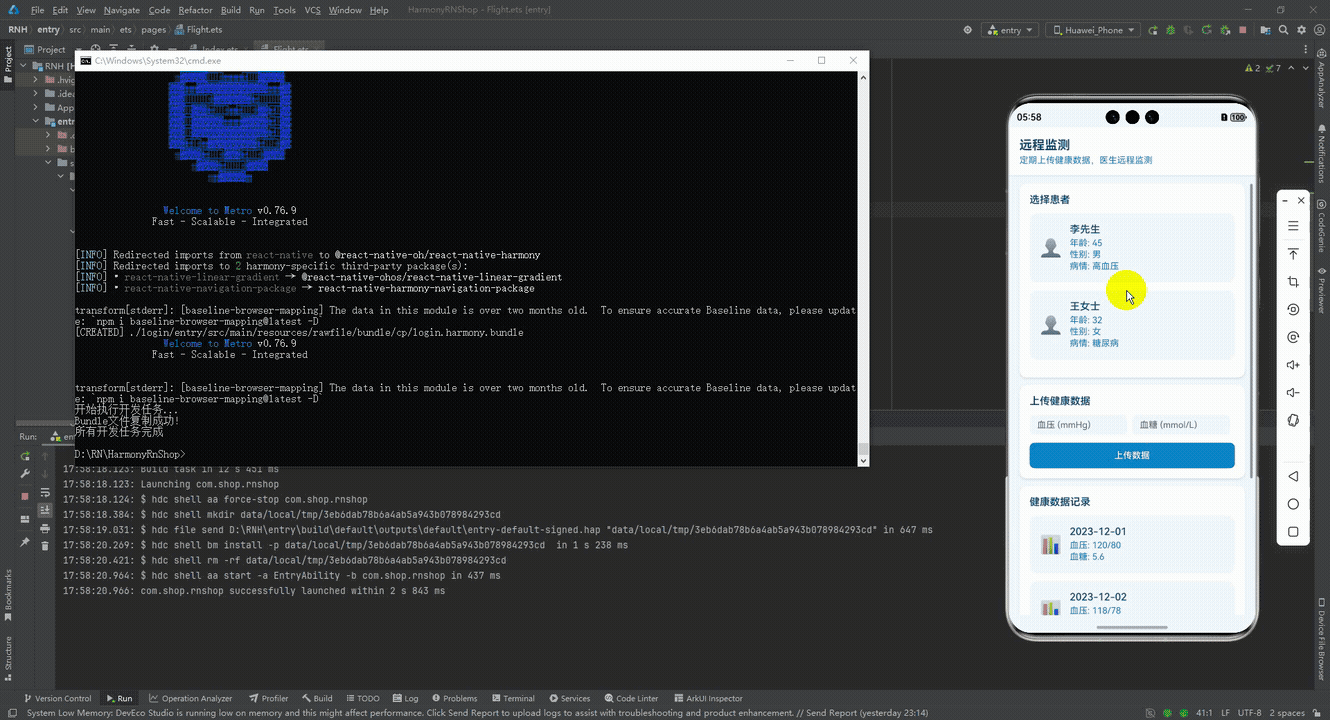
Task: Open the Navigate menu
Action: (122, 10)
